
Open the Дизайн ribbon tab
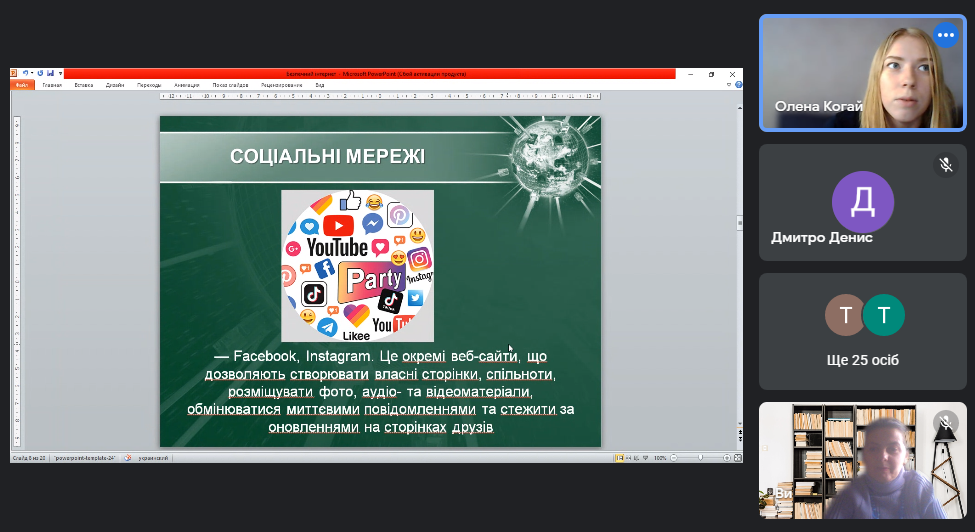115,85
